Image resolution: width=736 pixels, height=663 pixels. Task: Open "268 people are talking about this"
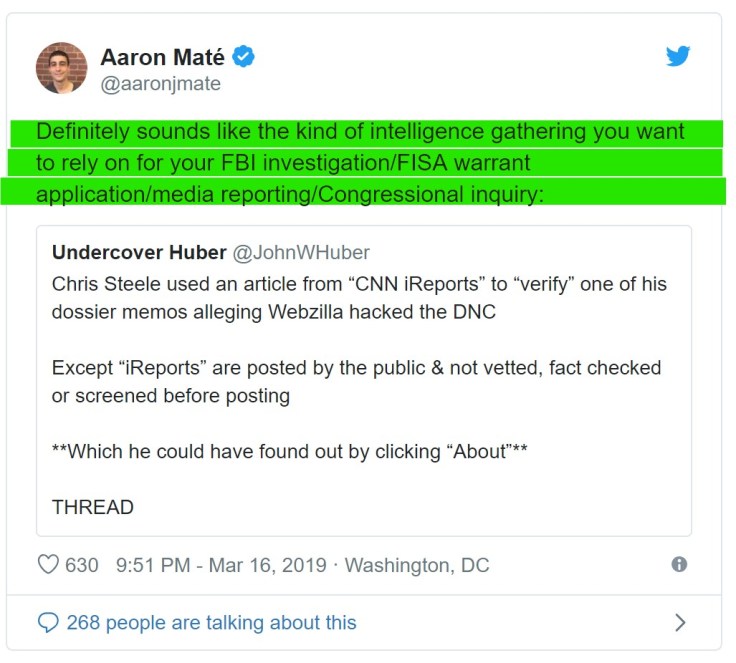[211, 623]
